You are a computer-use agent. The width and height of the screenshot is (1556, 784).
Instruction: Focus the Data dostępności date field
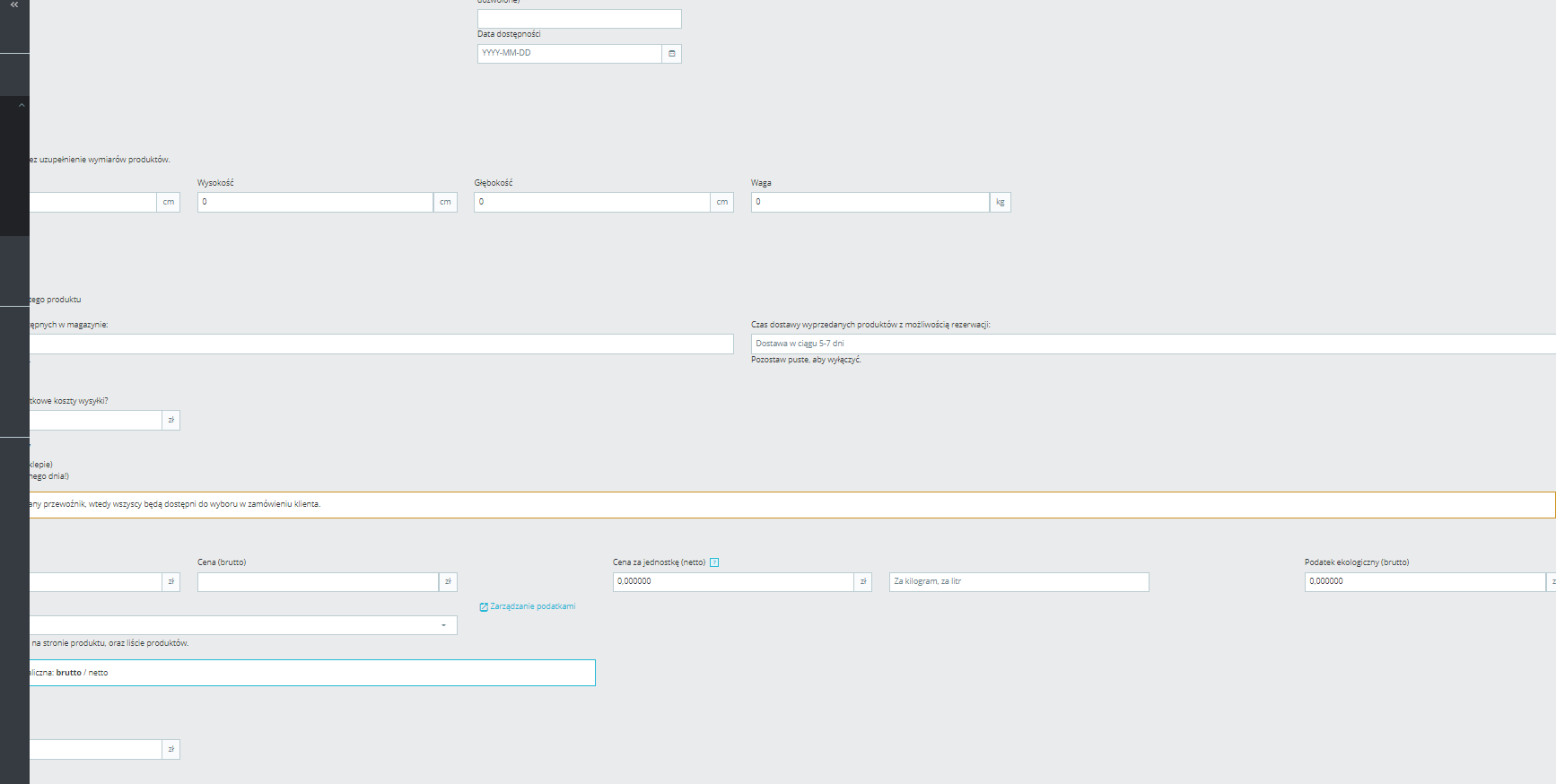[570, 54]
